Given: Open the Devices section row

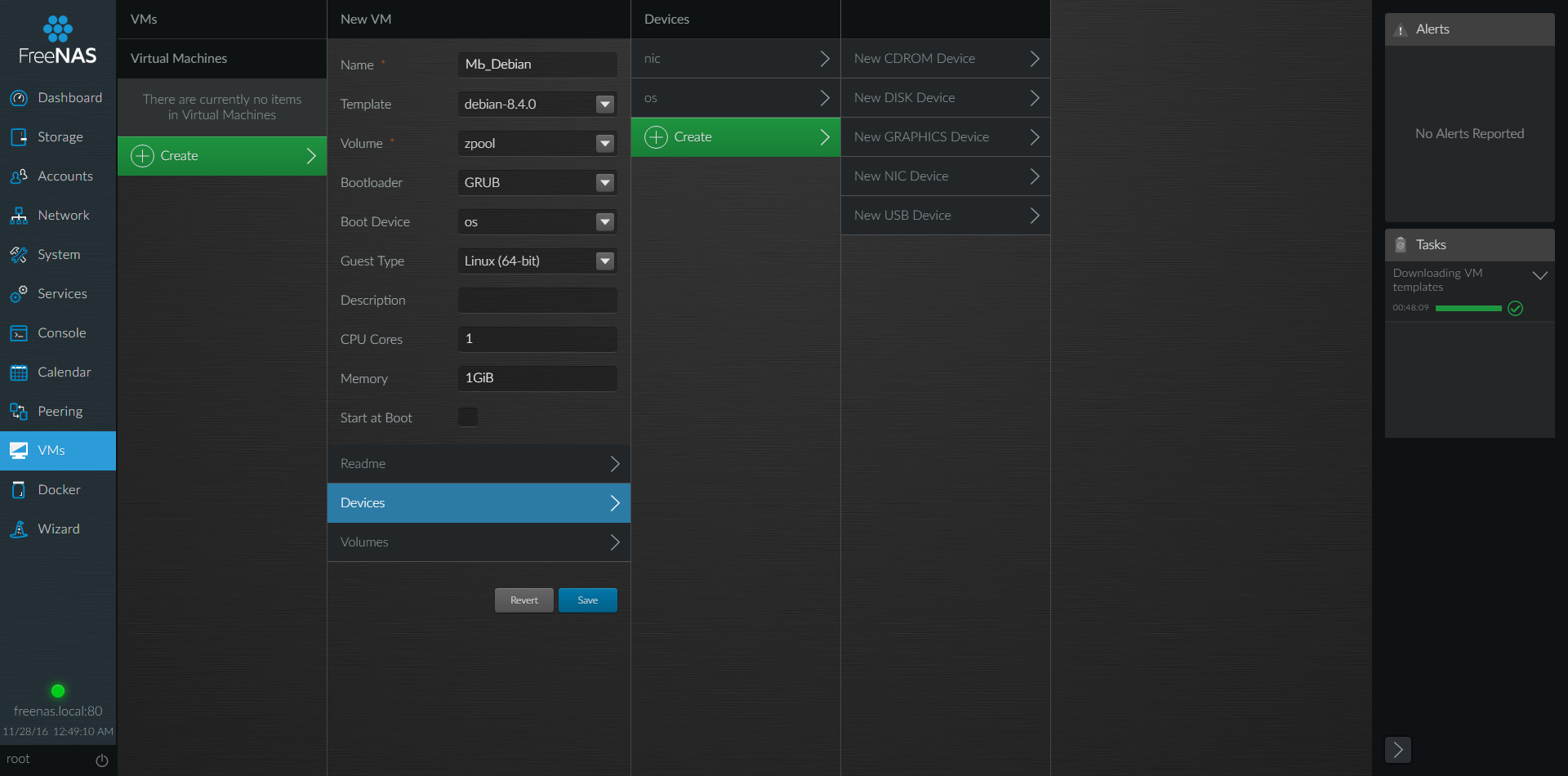Looking at the screenshot, I should coord(479,503).
